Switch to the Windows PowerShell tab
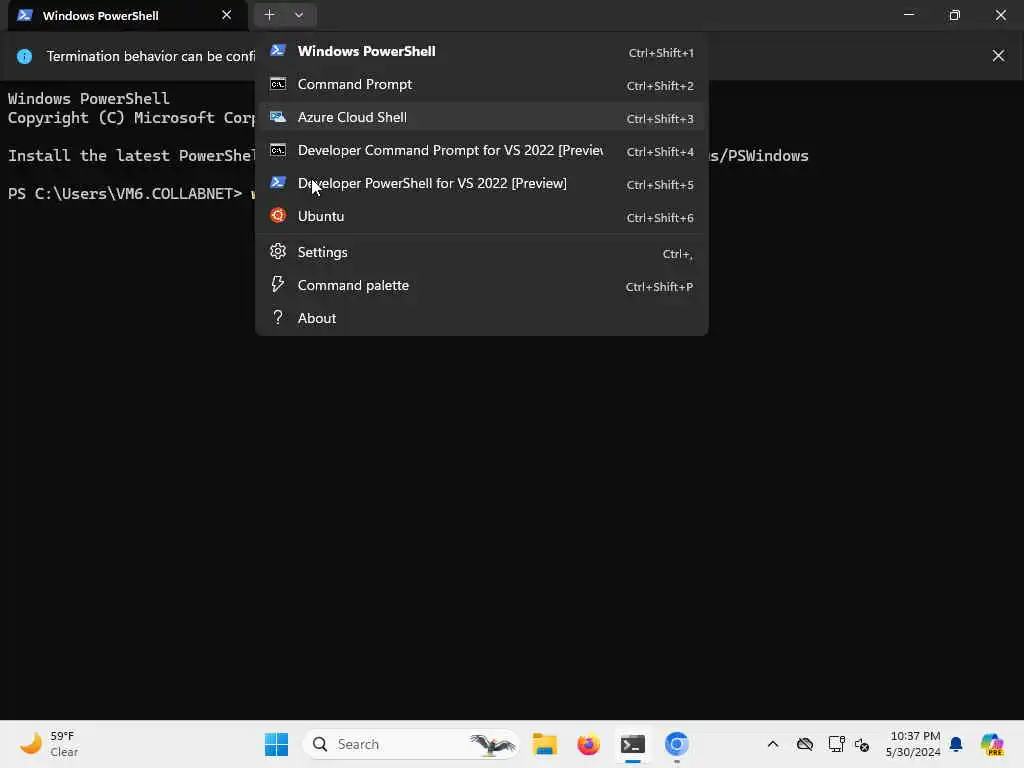The height and width of the screenshot is (768, 1024). coord(127,16)
